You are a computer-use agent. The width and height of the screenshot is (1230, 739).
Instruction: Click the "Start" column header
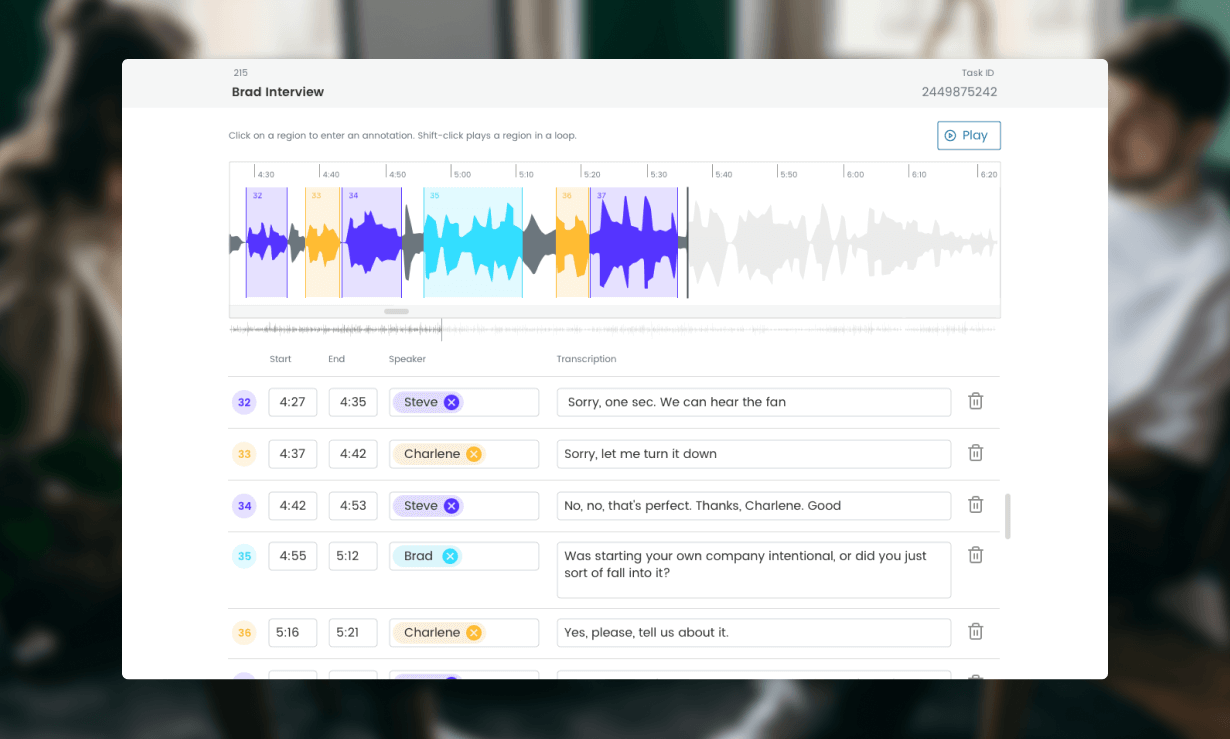coord(280,359)
